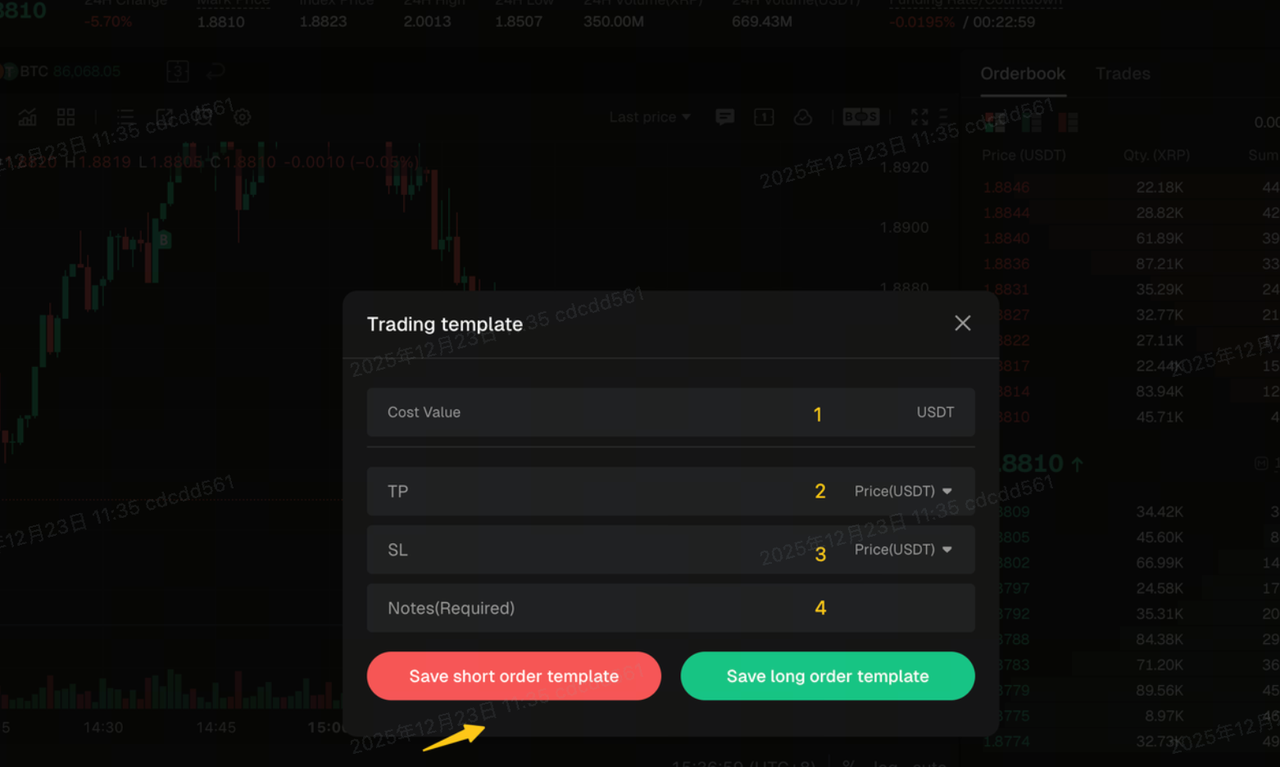Open the TP Price(USDT) dropdown
The height and width of the screenshot is (767, 1280).
[x=903, y=491]
